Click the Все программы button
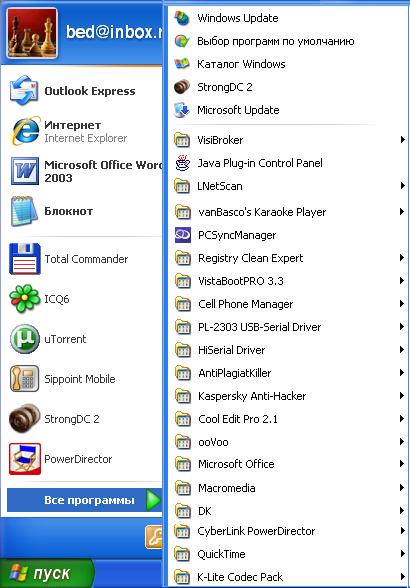This screenshot has width=410, height=588. click(x=85, y=500)
